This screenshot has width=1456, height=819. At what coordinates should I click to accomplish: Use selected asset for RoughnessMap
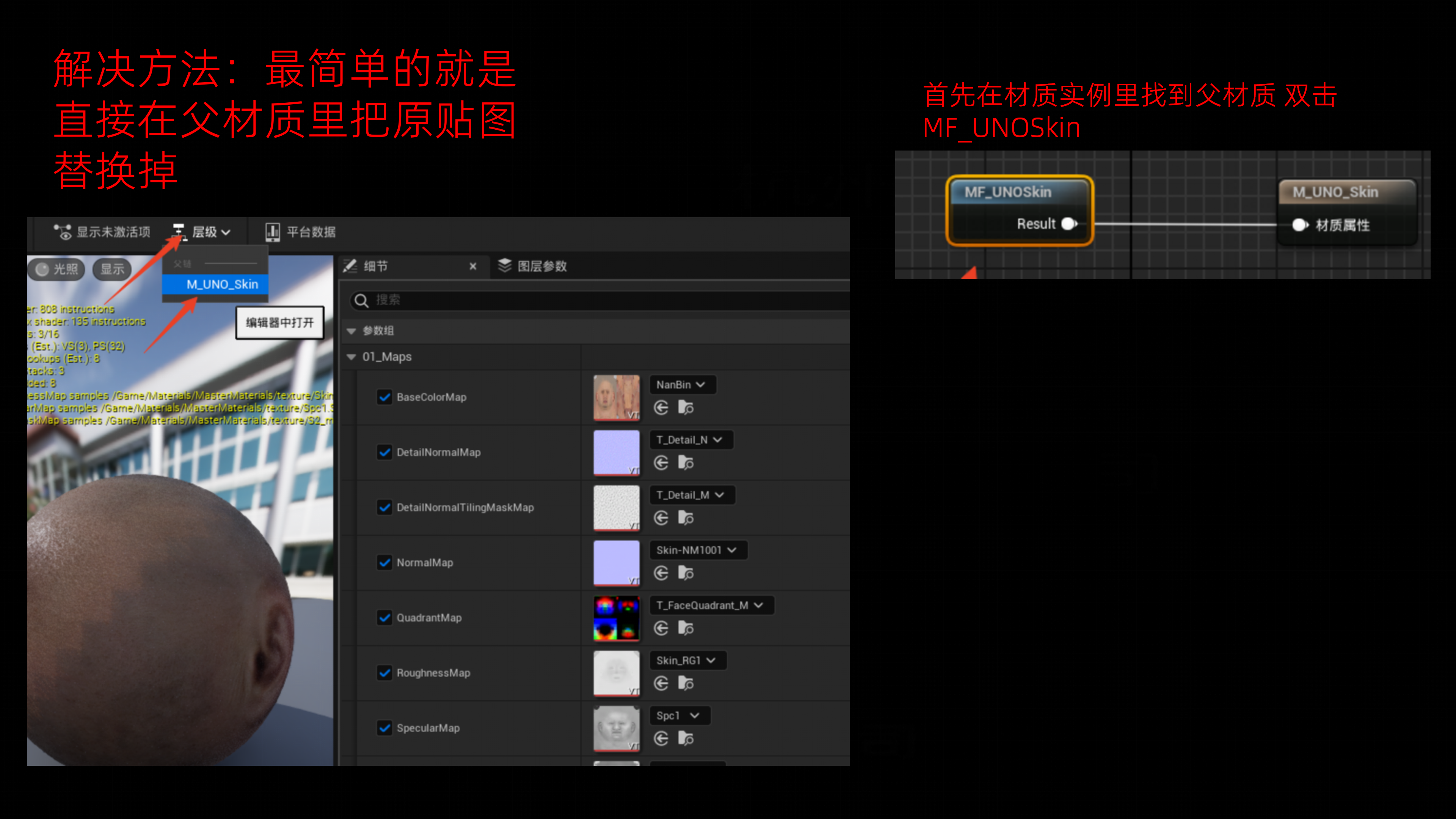point(661,683)
